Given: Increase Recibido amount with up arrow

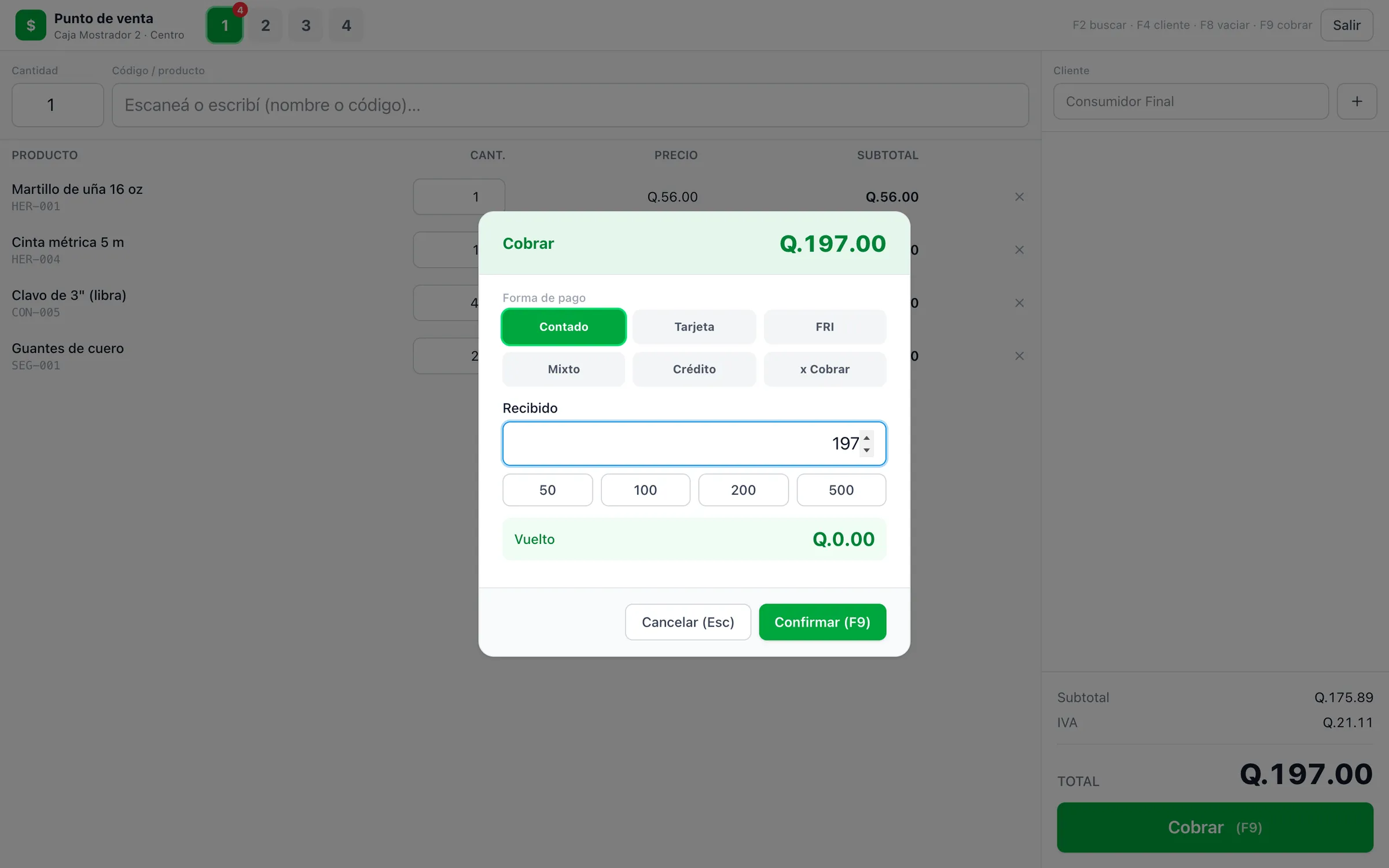Looking at the screenshot, I should (x=866, y=437).
